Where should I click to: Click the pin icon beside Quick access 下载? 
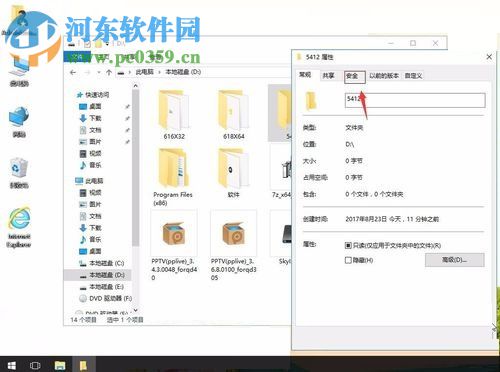tap(127, 118)
